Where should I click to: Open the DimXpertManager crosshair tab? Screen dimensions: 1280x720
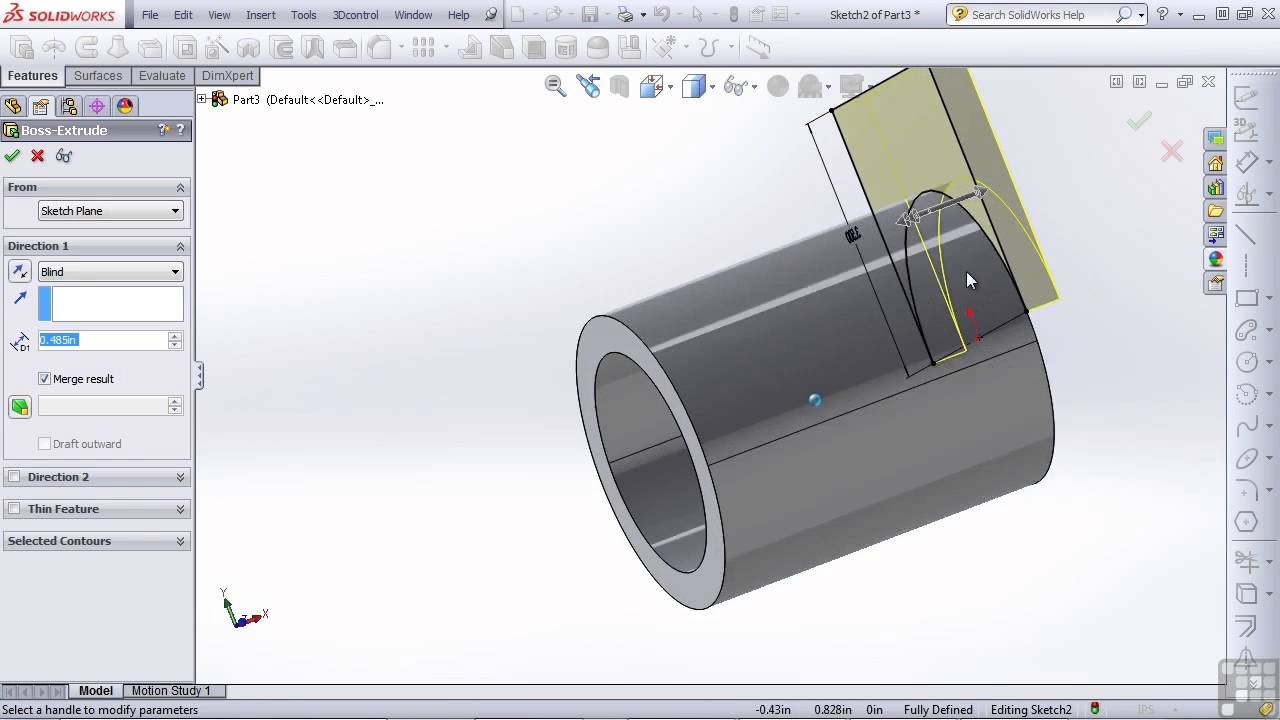coord(97,106)
